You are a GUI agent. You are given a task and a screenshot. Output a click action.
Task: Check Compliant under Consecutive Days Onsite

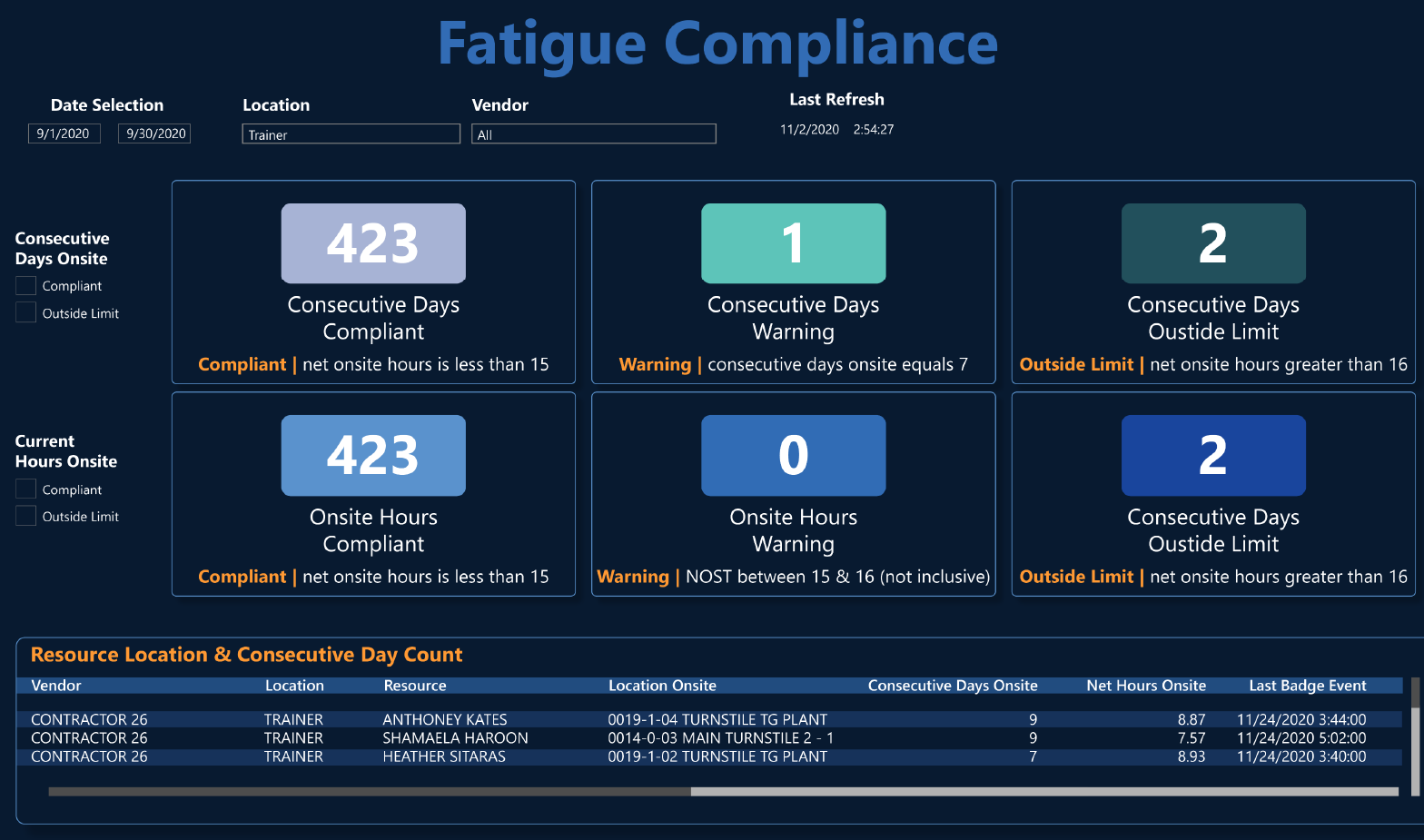click(25, 285)
